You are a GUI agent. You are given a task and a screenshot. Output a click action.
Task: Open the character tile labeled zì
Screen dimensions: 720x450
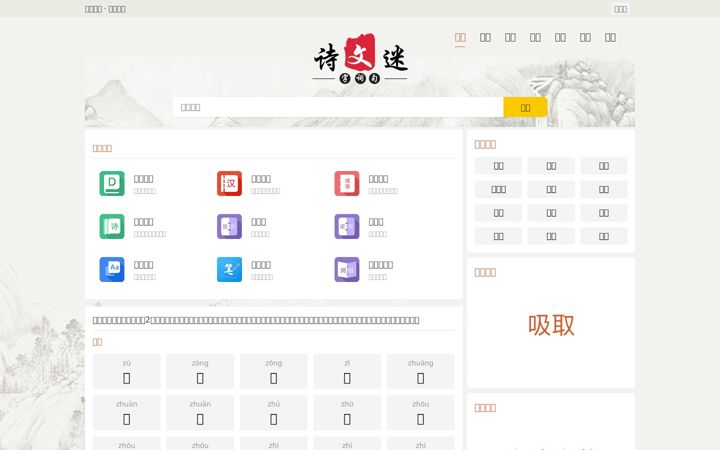pyautogui.click(x=347, y=371)
